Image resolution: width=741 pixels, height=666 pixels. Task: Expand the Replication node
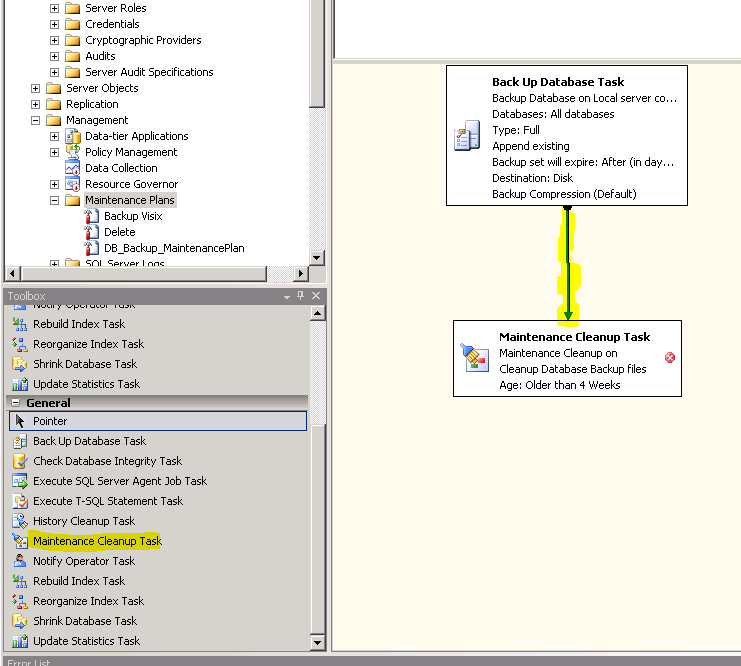click(35, 104)
